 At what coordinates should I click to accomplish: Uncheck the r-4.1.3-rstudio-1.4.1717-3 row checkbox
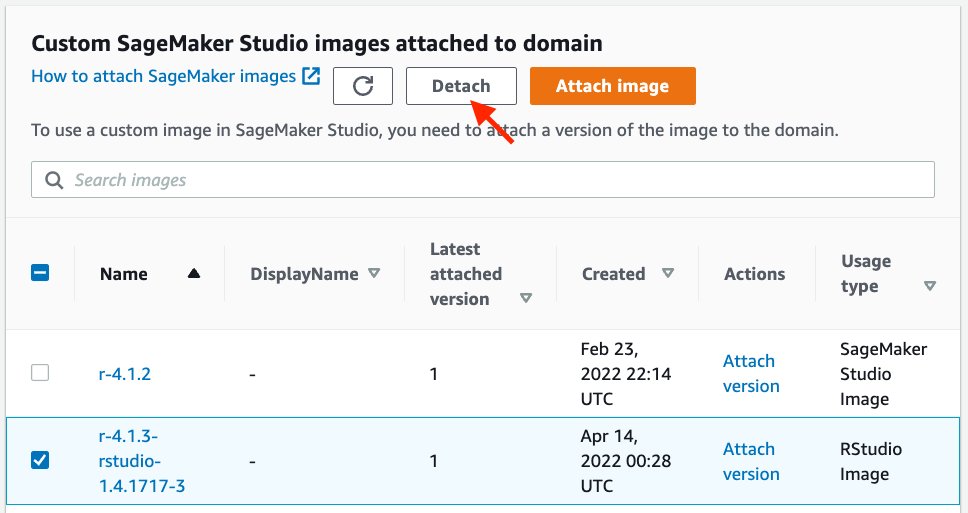(40, 460)
